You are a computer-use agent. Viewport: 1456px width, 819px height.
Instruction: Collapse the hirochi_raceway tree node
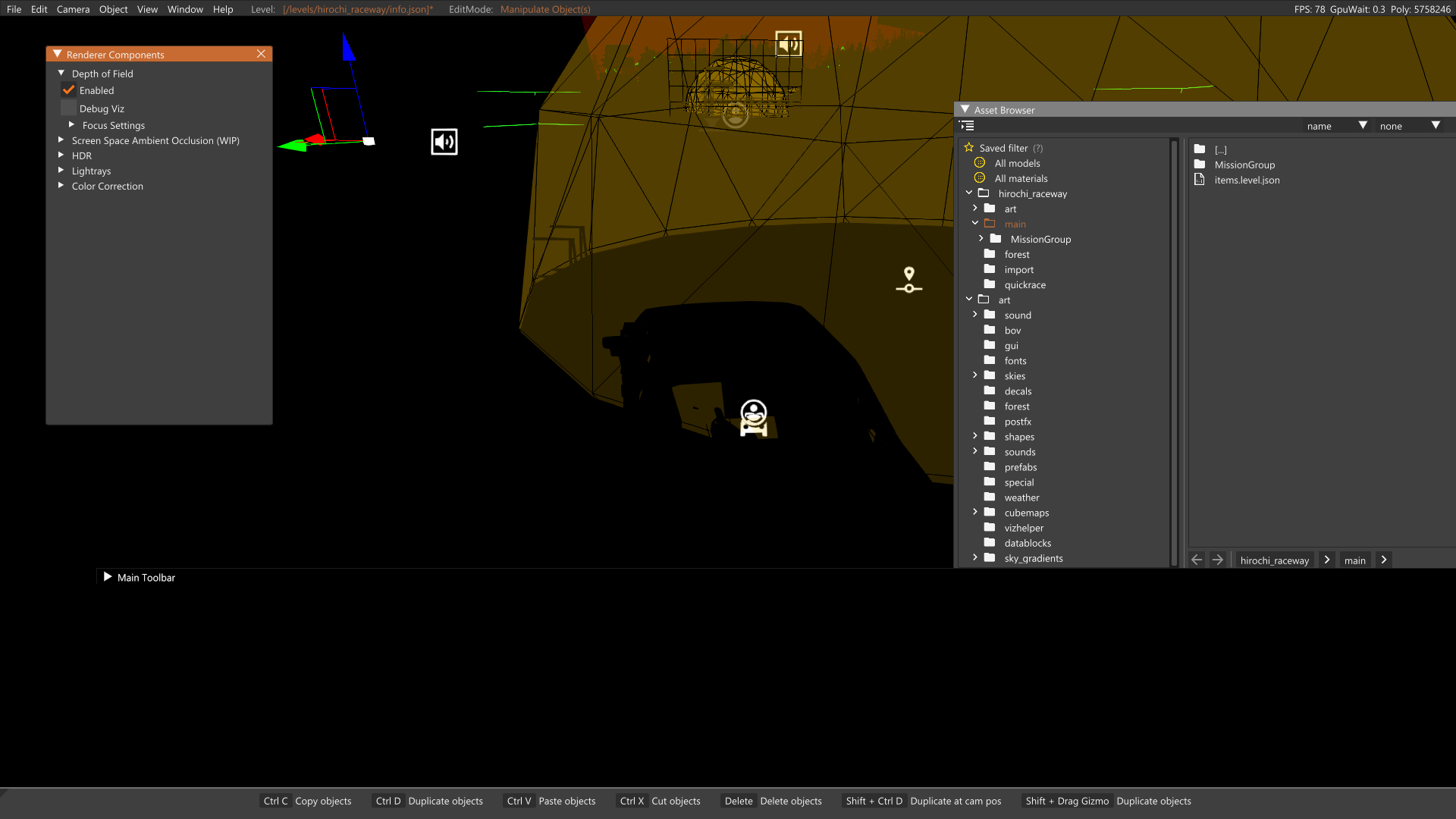click(x=969, y=193)
